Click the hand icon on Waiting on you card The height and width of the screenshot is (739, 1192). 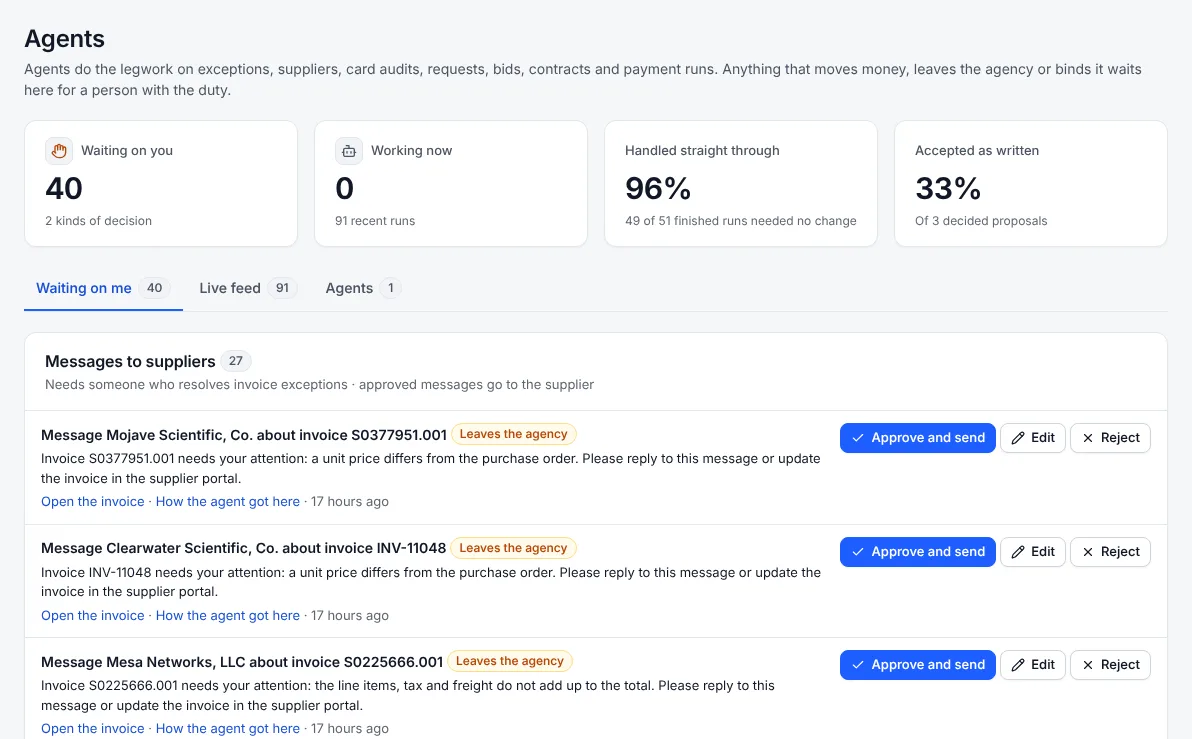tap(59, 151)
